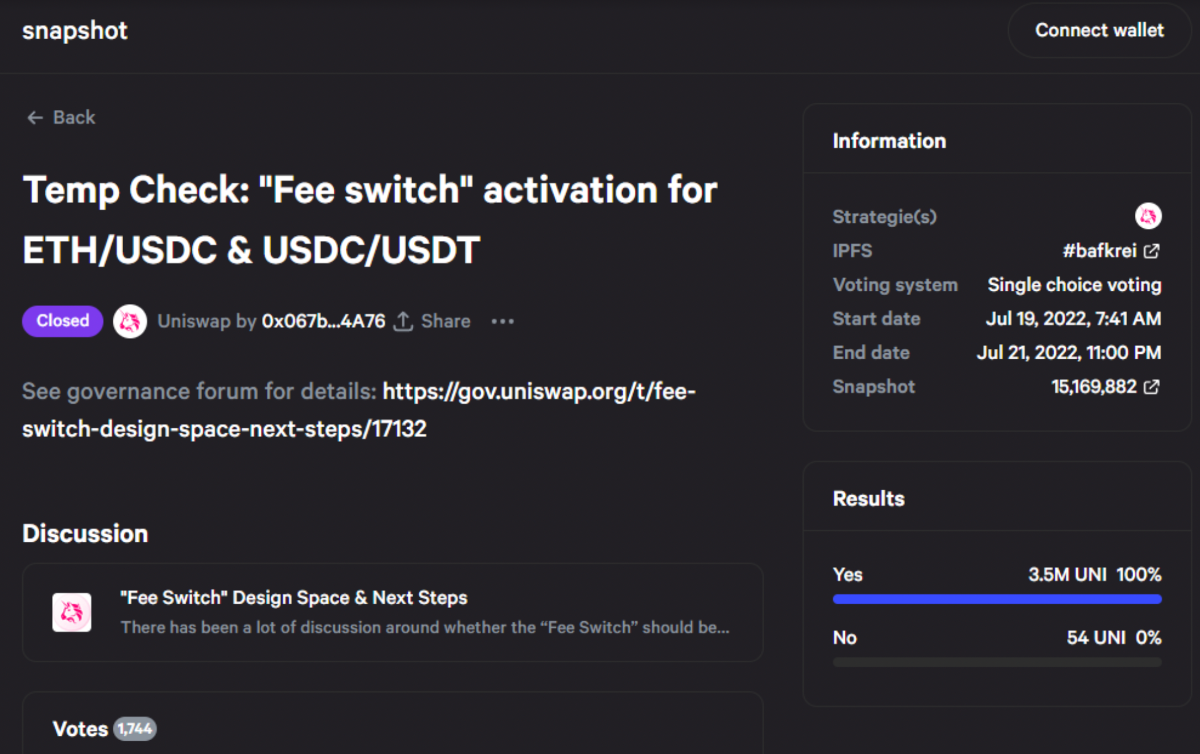Screen dimensions: 1200x754
Task: Open the Fee Switch Design Space discussion card
Action: point(392,612)
